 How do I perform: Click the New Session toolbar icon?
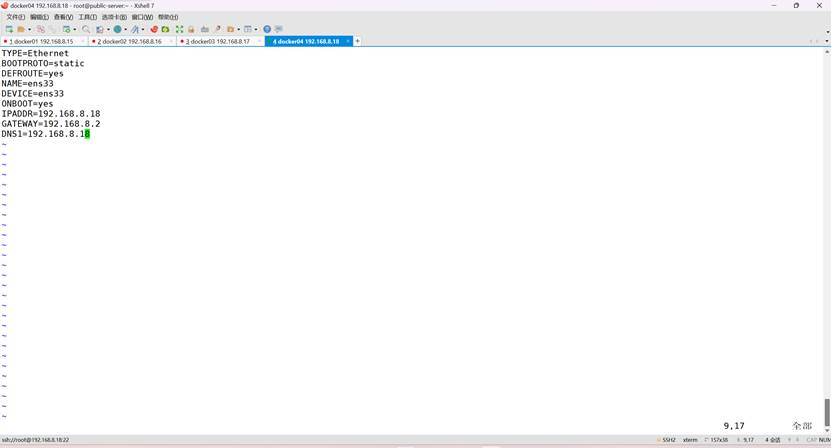pos(9,29)
